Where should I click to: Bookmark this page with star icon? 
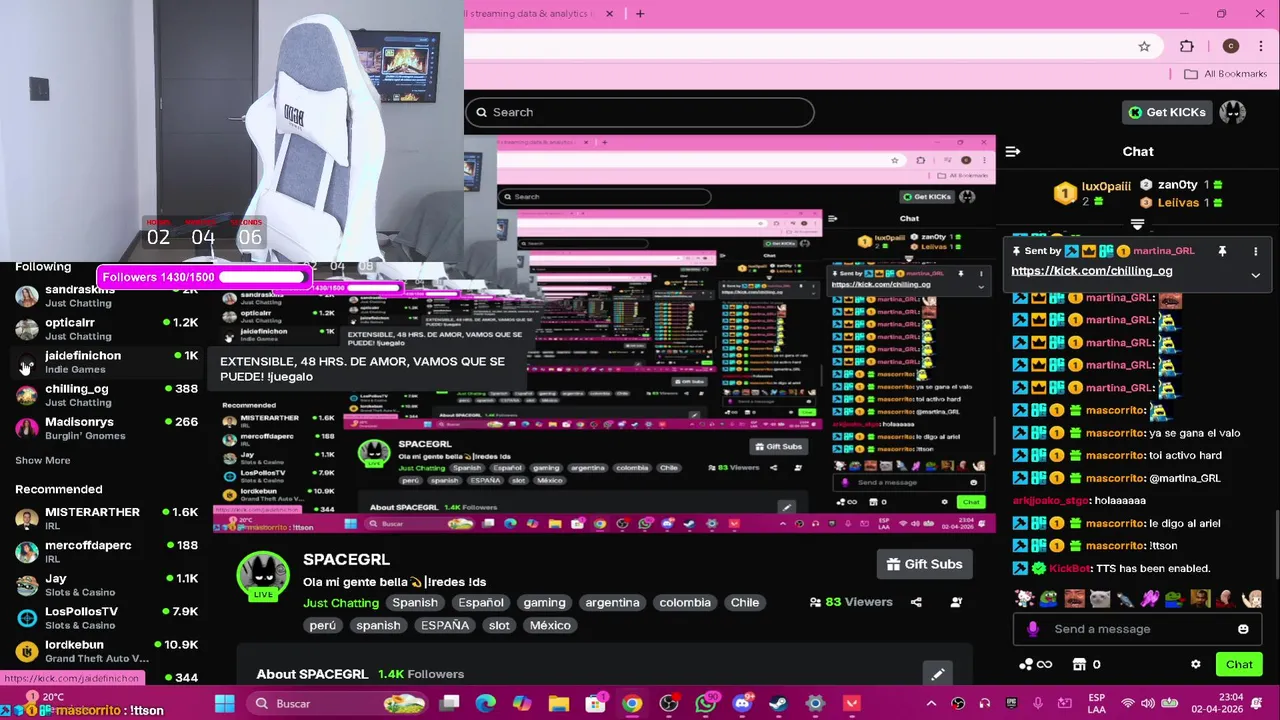click(x=1144, y=46)
